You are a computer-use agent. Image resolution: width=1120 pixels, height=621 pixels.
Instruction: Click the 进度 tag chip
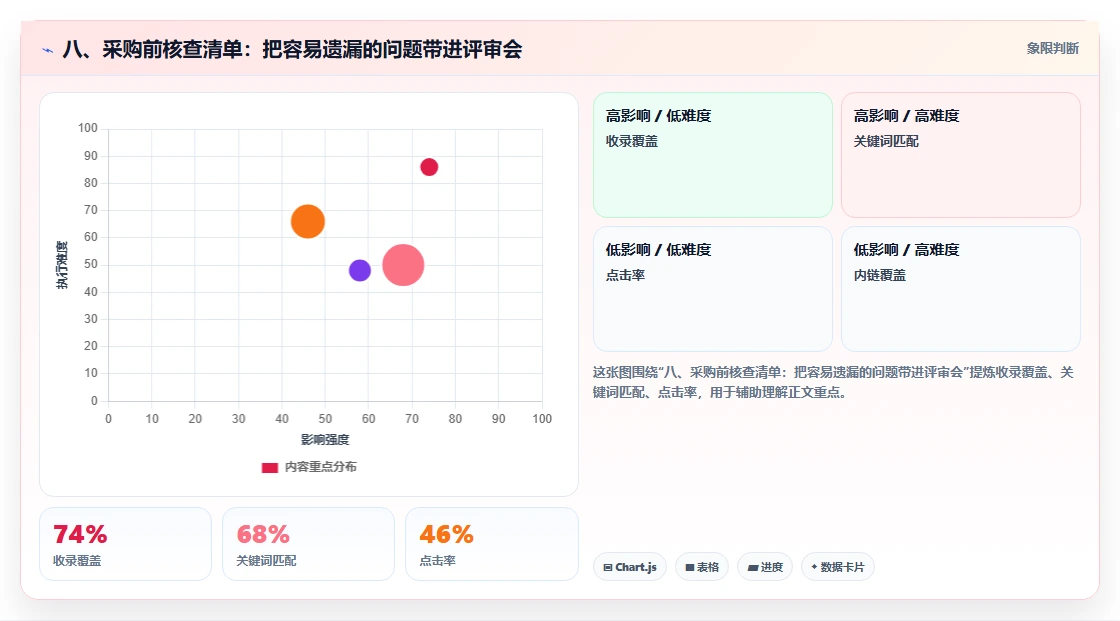tap(765, 567)
